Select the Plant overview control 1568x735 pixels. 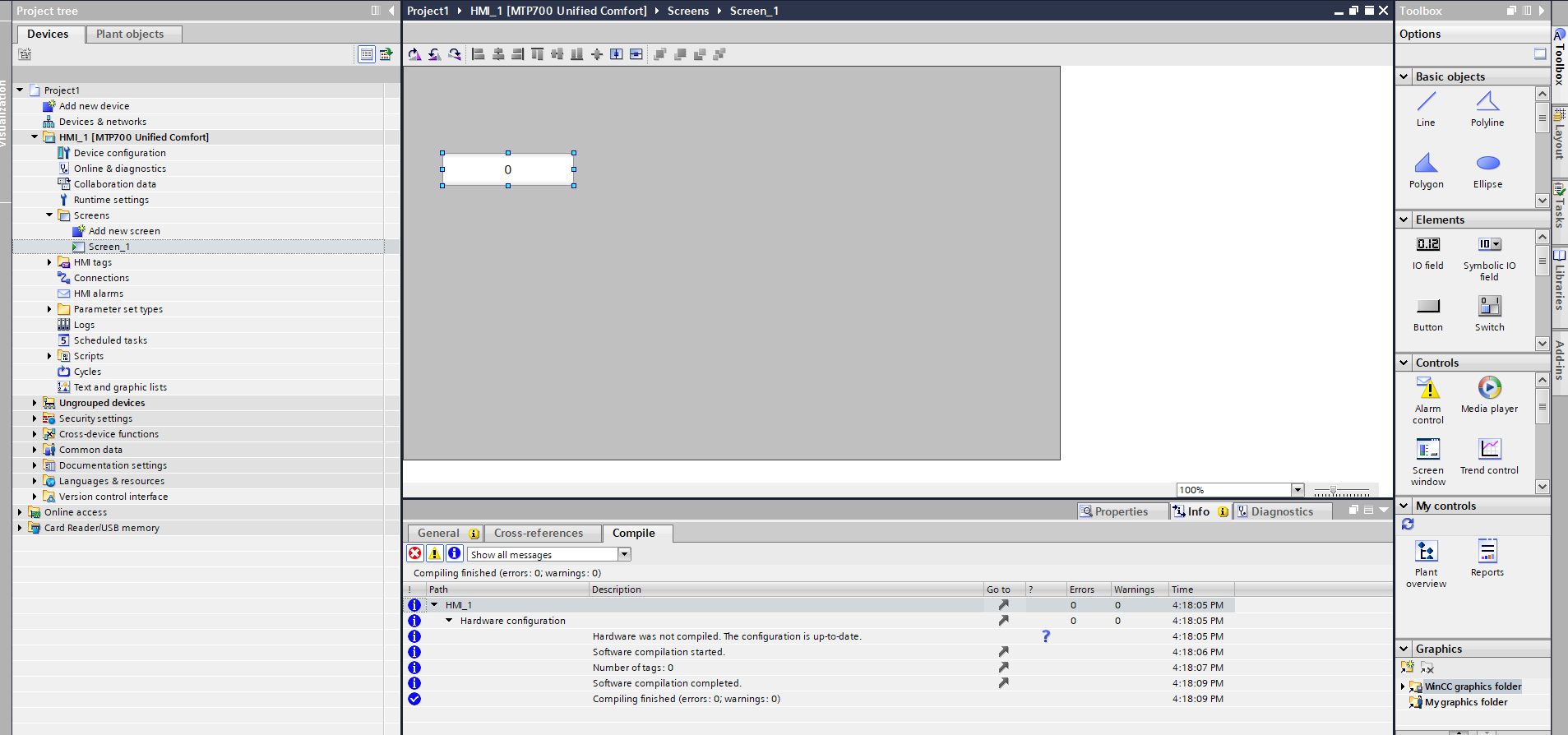[x=1426, y=564]
